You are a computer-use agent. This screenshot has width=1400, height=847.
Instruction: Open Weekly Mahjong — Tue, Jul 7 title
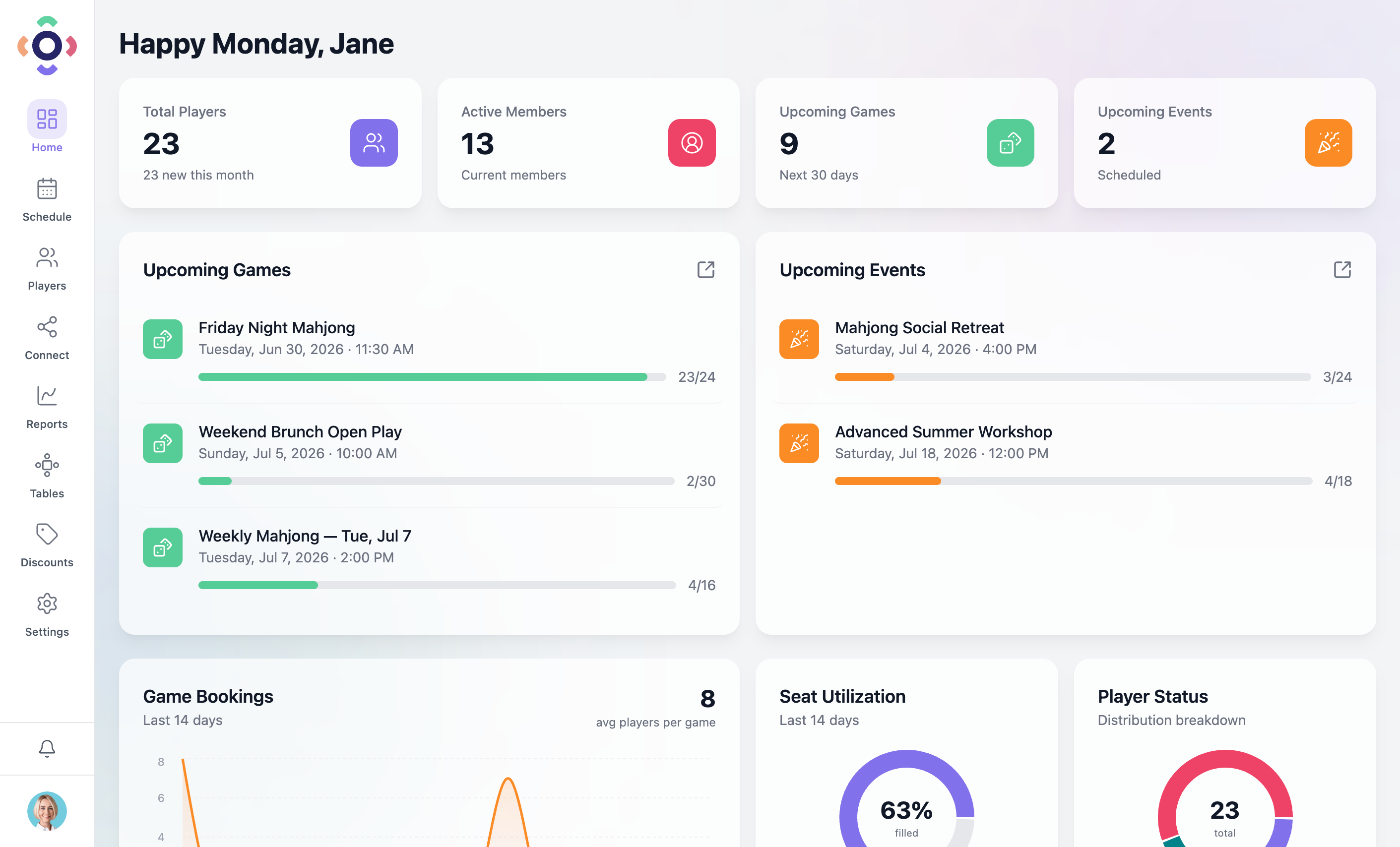305,536
